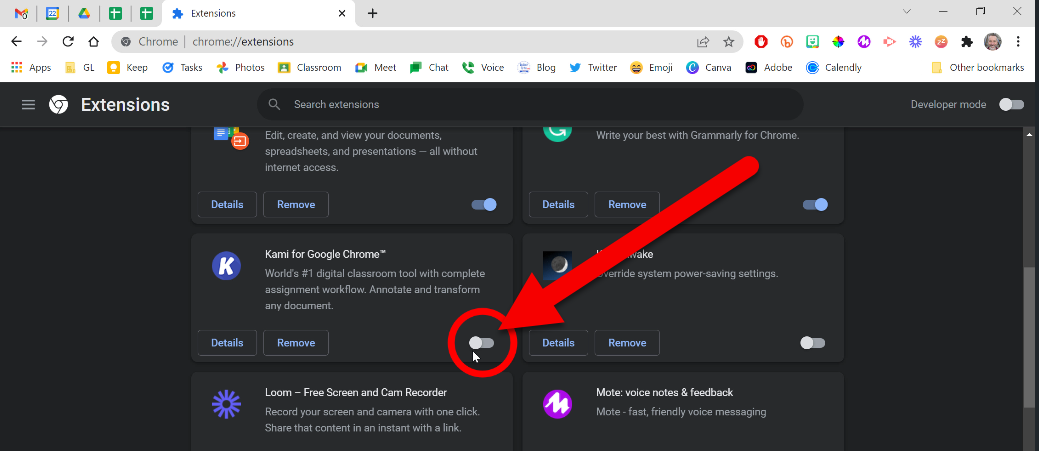Open the pink Screencastify arrow extension icon
Screen dimensions: 1039x451
889,42
